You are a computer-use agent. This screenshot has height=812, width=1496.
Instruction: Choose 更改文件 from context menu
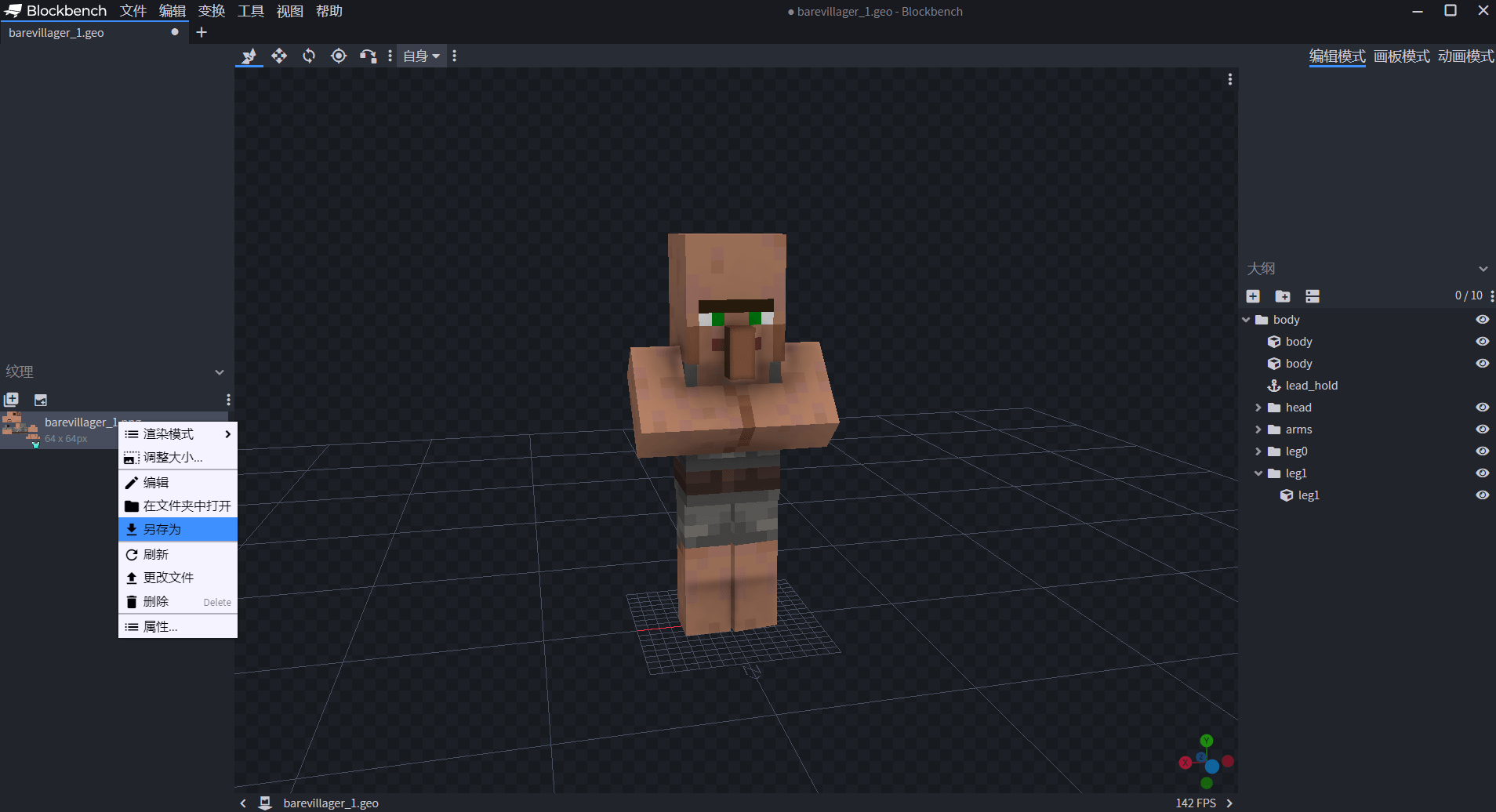178,578
